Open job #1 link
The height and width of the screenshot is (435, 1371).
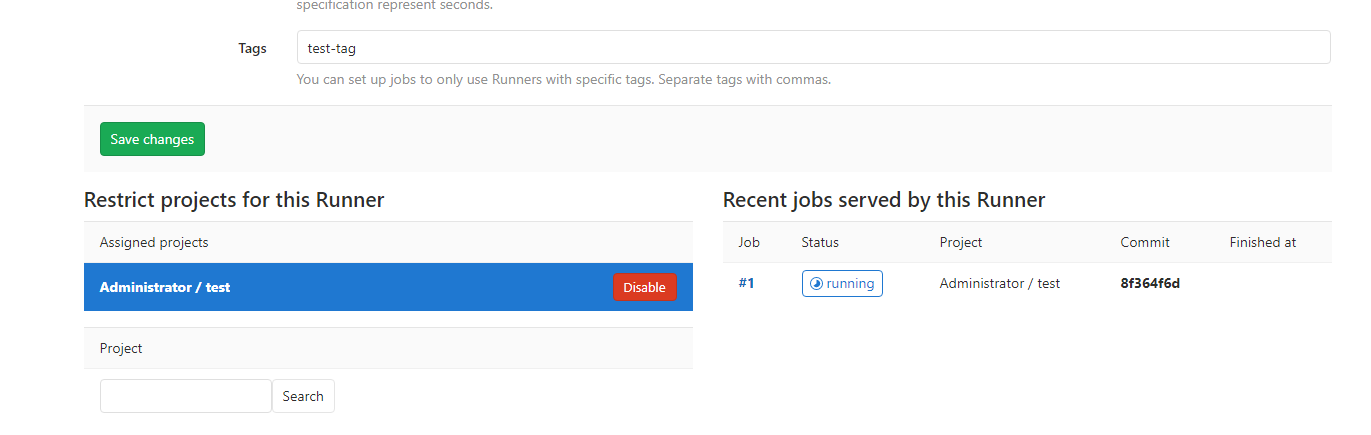(x=746, y=283)
